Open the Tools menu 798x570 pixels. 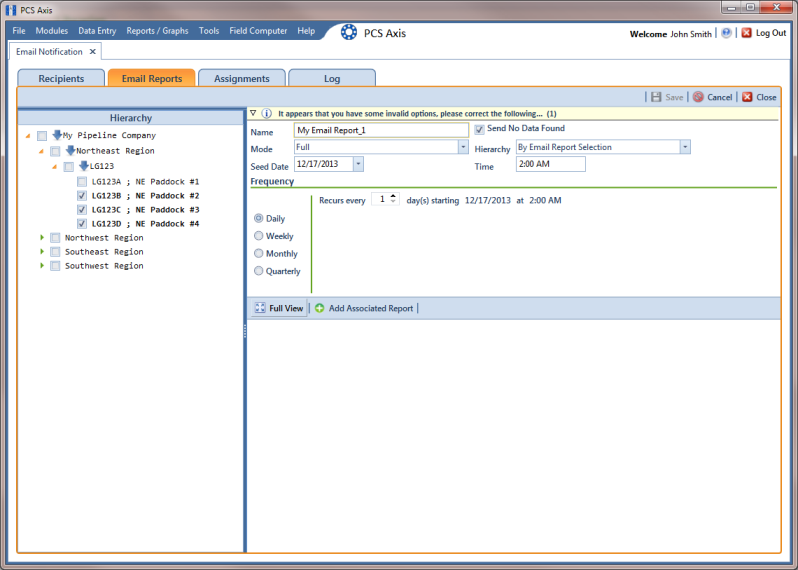pyautogui.click(x=209, y=31)
